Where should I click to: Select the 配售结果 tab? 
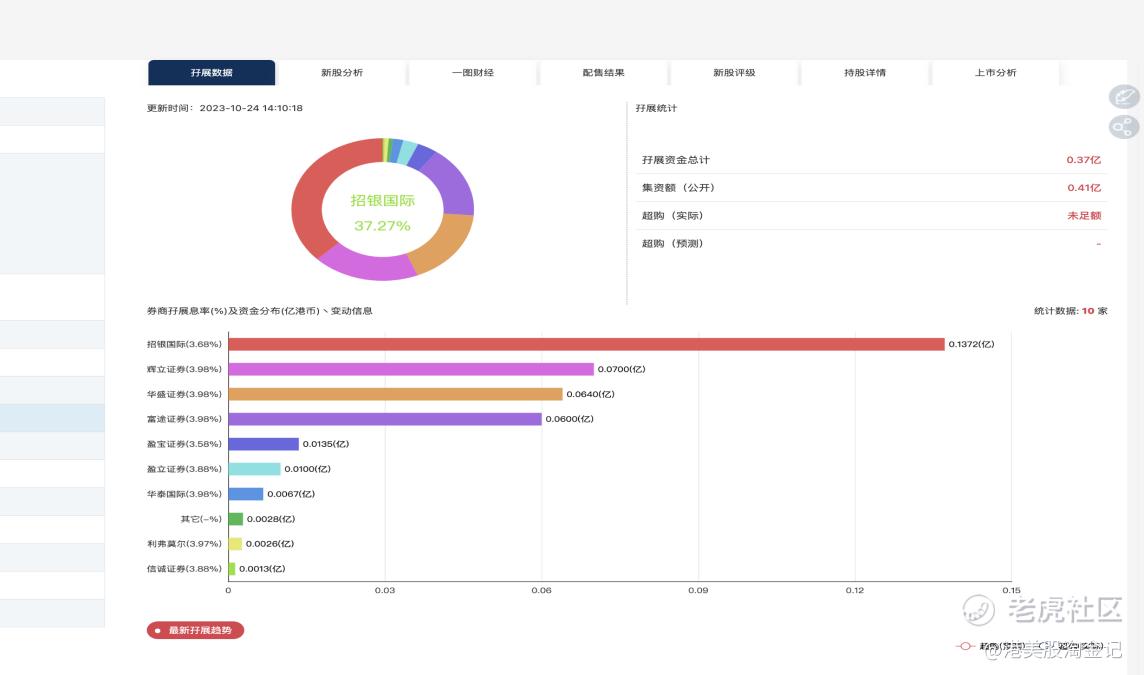click(x=603, y=72)
